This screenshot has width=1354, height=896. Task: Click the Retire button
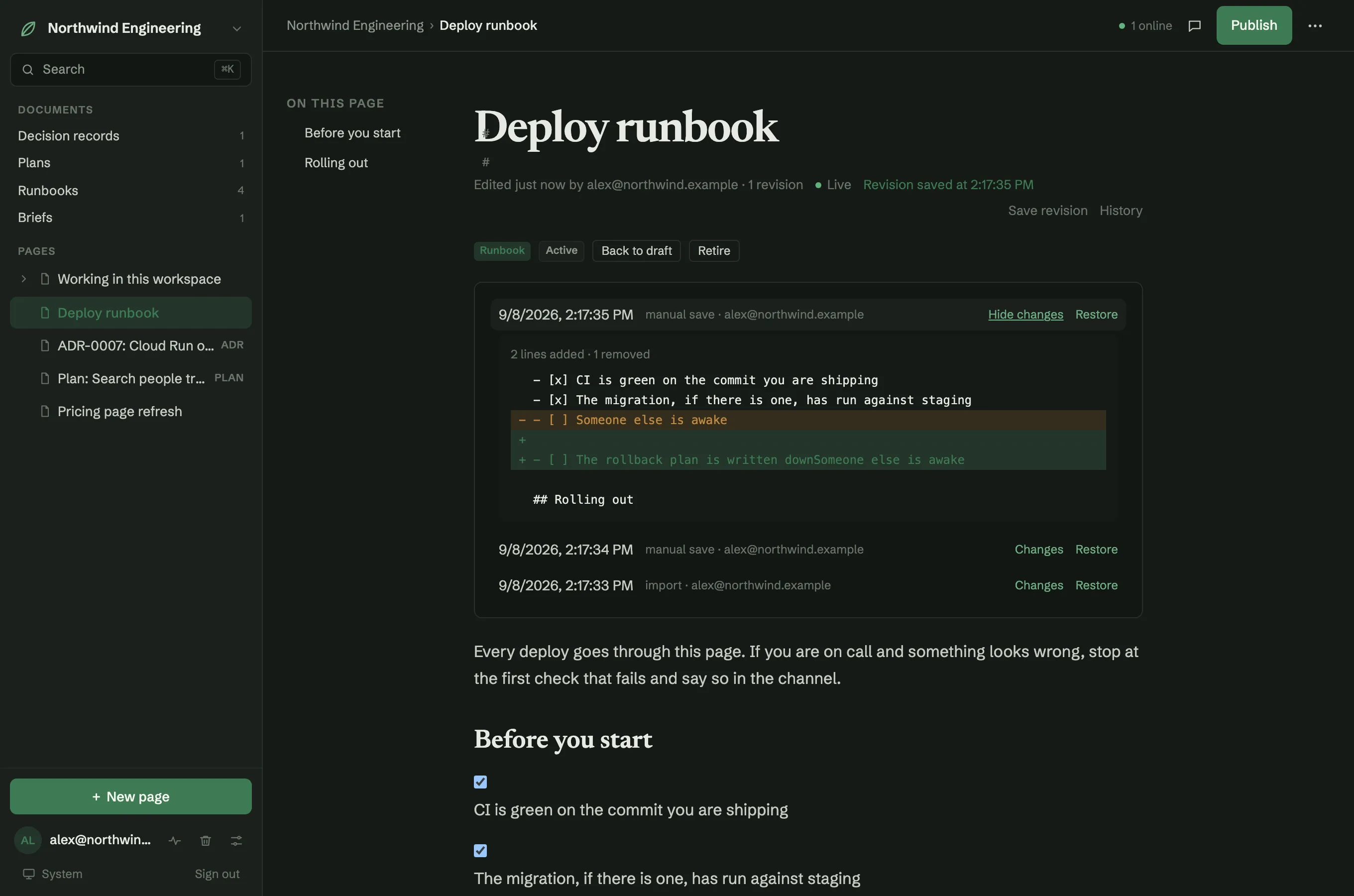coord(714,251)
